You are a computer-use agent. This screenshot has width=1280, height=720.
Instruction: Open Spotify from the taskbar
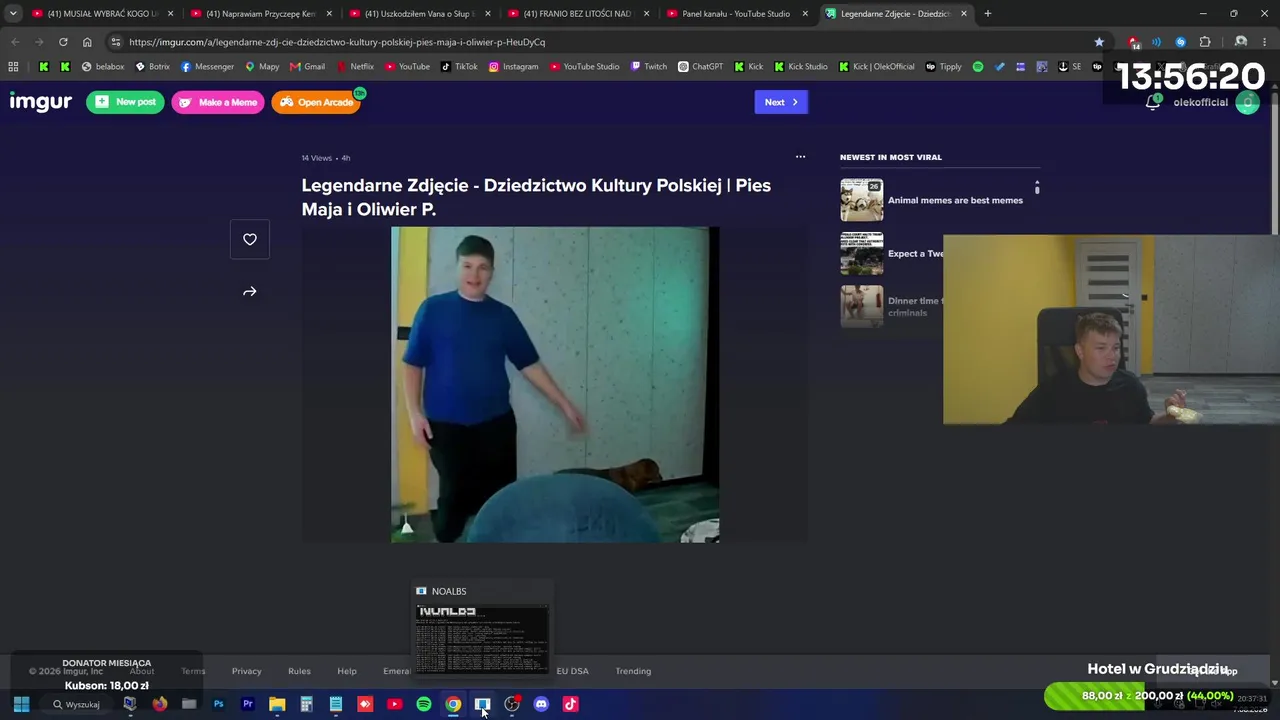tap(424, 704)
